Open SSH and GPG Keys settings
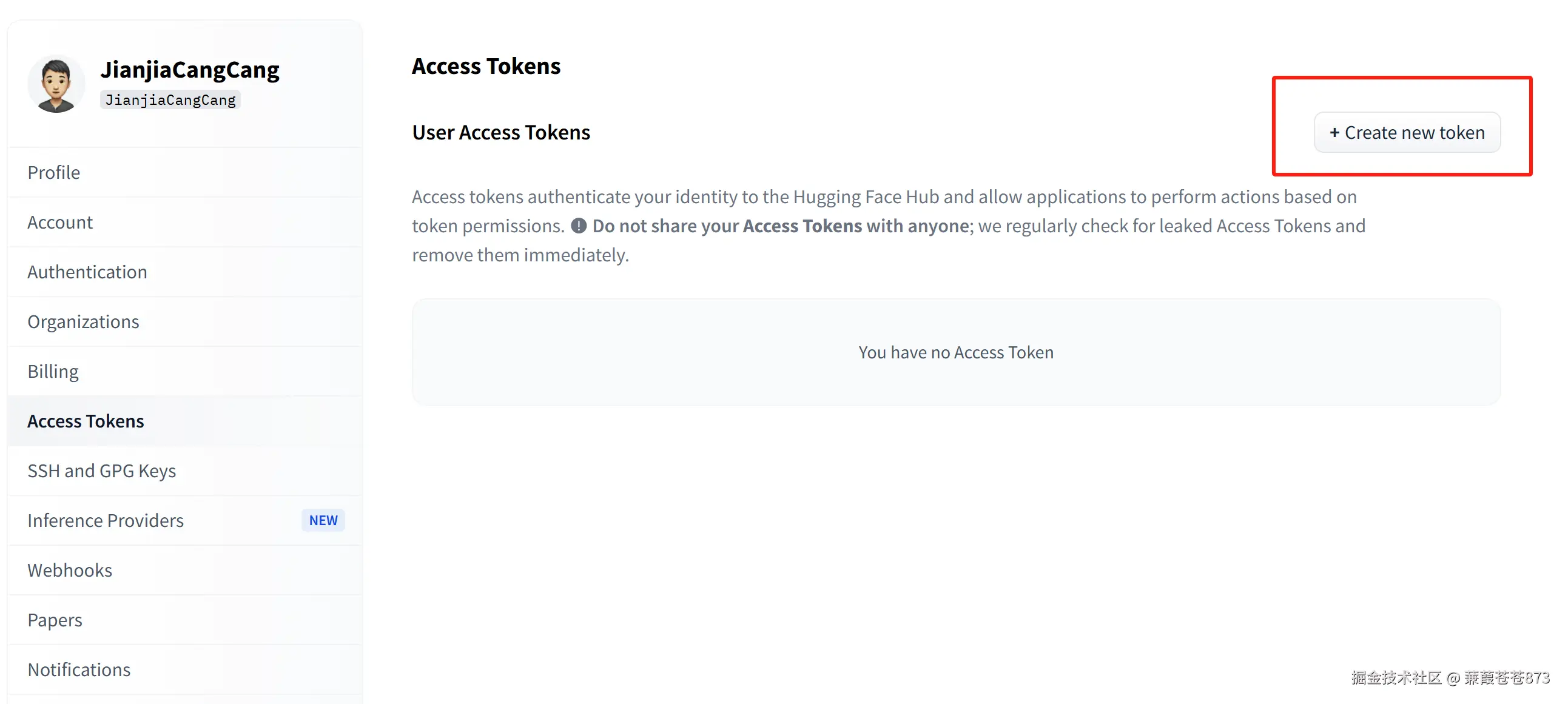 point(101,471)
